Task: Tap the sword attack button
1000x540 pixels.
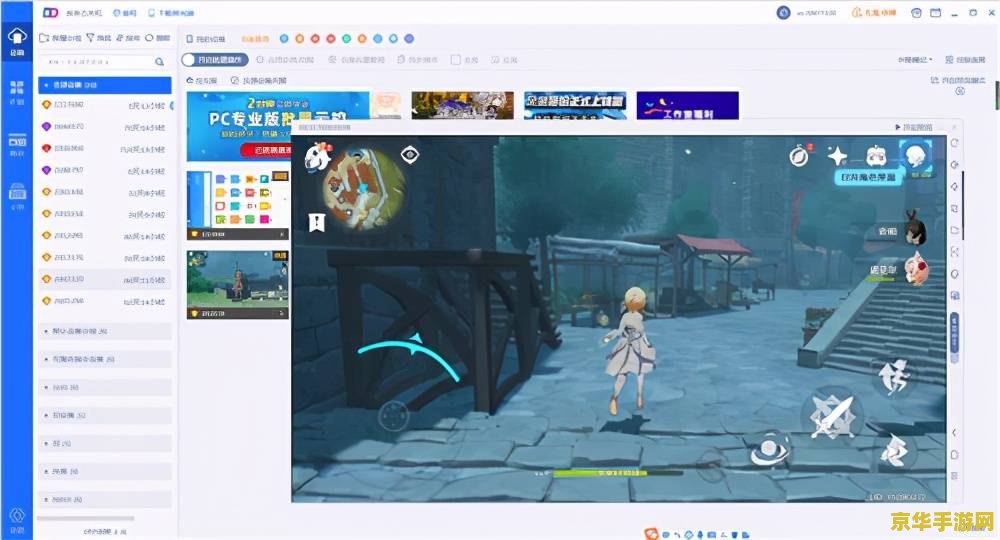Action: [x=833, y=416]
